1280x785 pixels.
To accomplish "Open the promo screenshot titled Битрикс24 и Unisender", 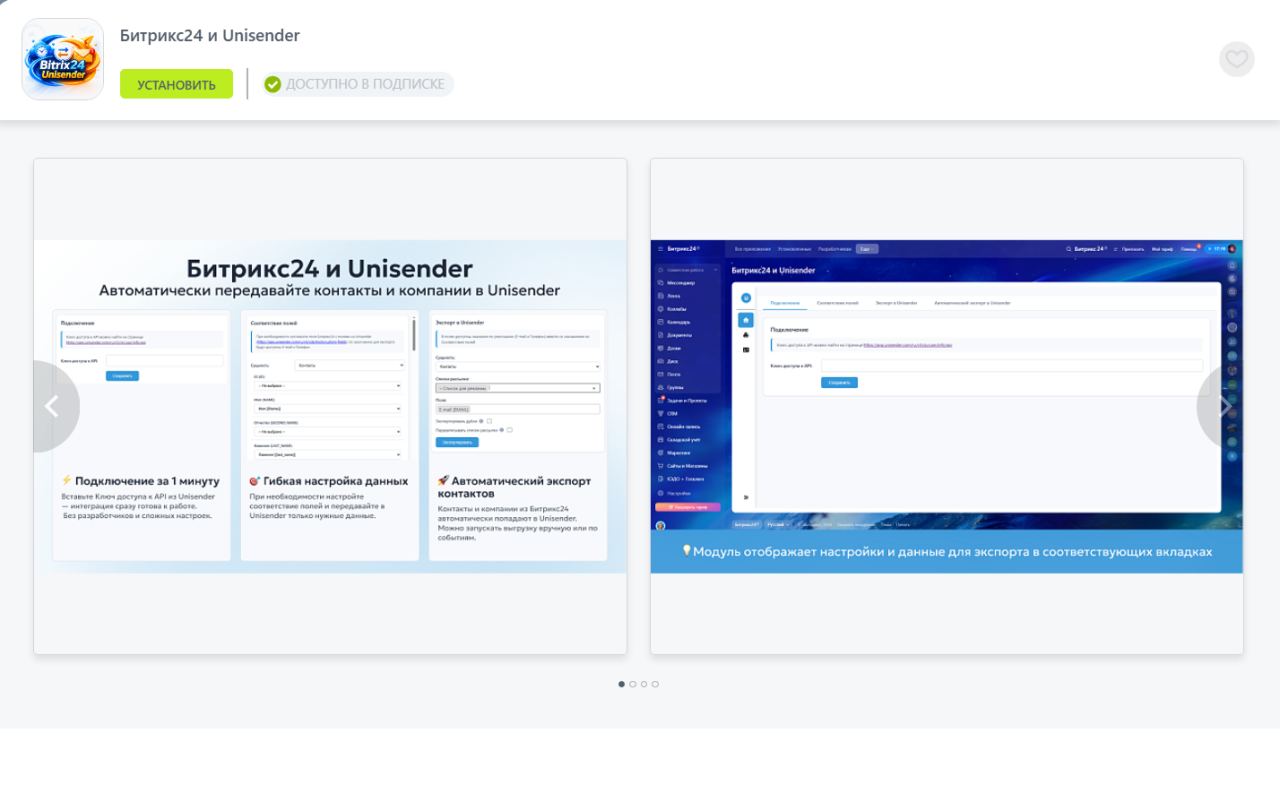I will (330, 406).
